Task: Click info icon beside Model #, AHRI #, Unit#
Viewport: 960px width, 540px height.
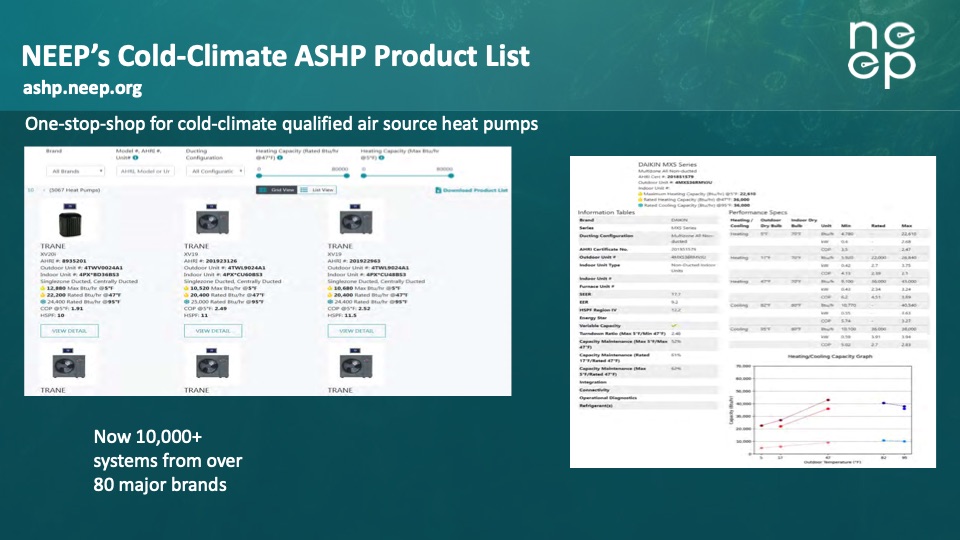Action: (x=135, y=158)
